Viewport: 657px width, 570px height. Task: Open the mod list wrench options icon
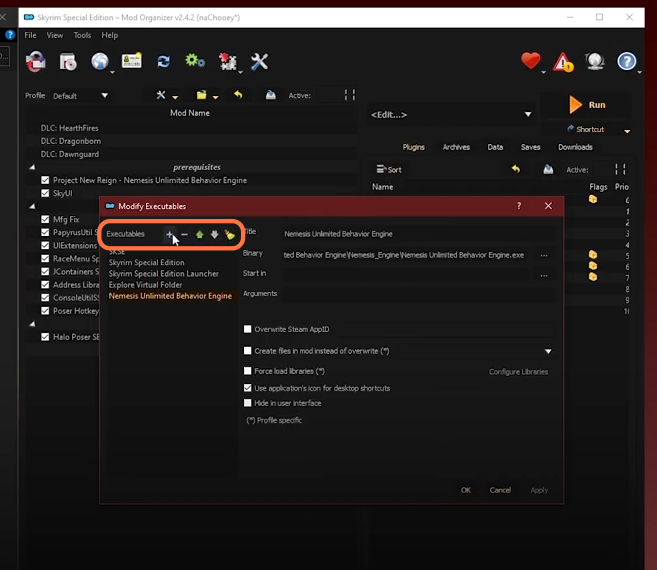[161, 95]
